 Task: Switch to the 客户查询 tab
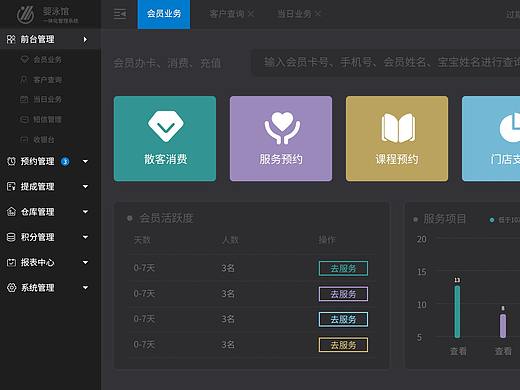[227, 14]
